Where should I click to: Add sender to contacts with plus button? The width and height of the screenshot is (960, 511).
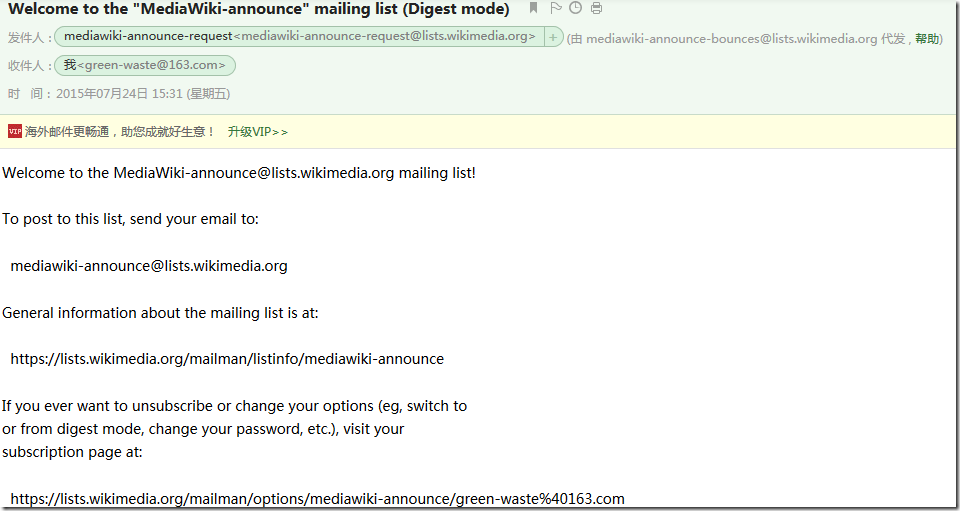point(553,37)
